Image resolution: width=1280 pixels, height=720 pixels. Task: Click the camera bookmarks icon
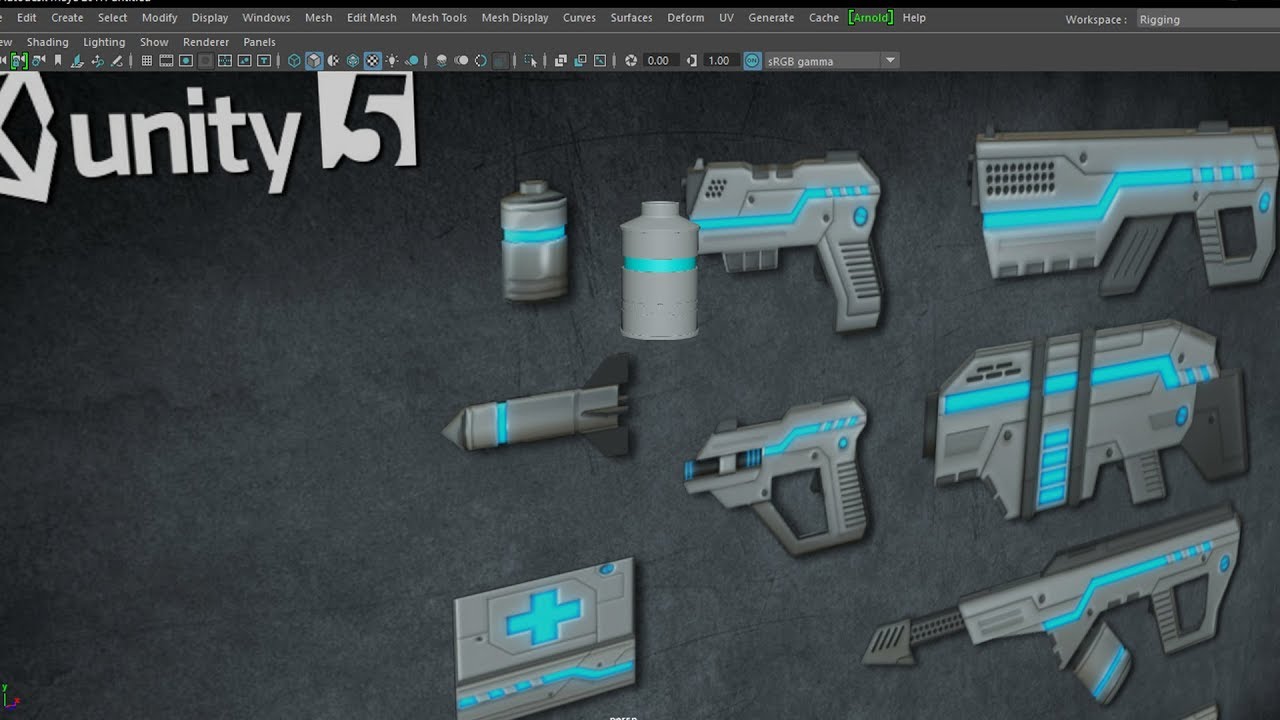58,61
